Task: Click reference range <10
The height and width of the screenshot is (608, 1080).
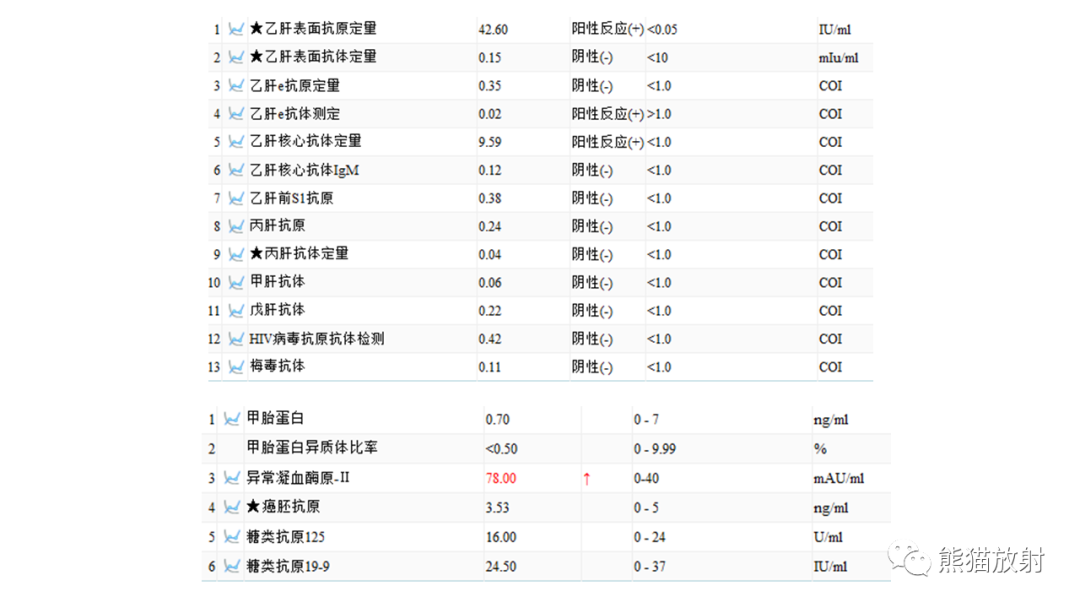Action: point(657,58)
